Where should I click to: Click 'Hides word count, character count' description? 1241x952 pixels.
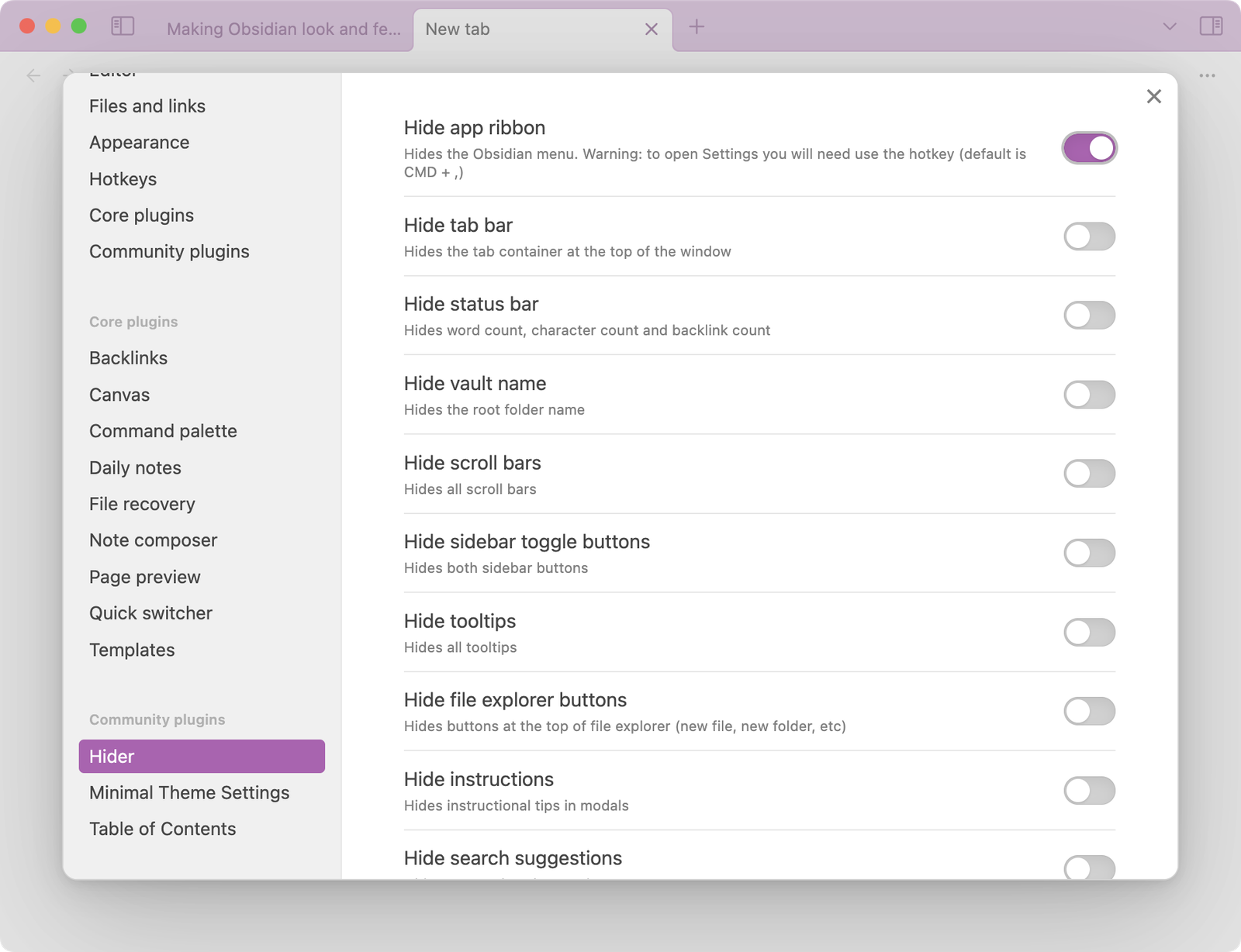coord(587,330)
